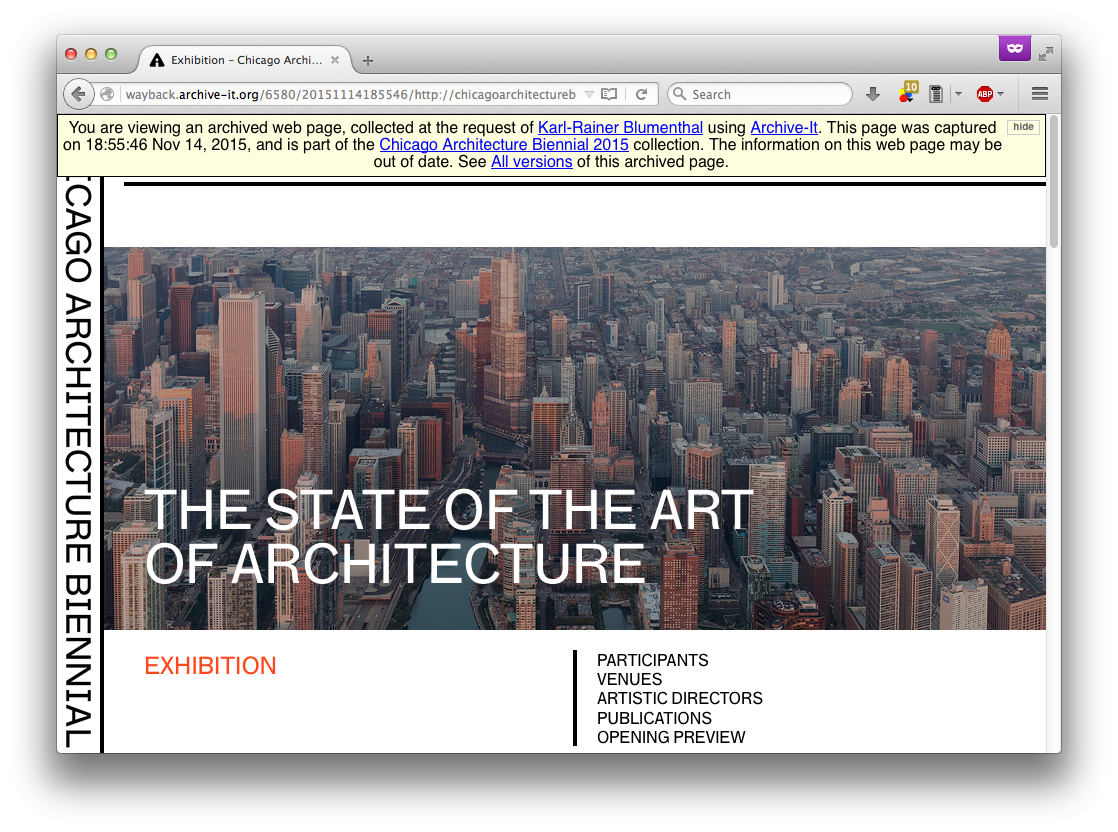
Task: Open the Archive-It link
Action: pyautogui.click(x=784, y=128)
